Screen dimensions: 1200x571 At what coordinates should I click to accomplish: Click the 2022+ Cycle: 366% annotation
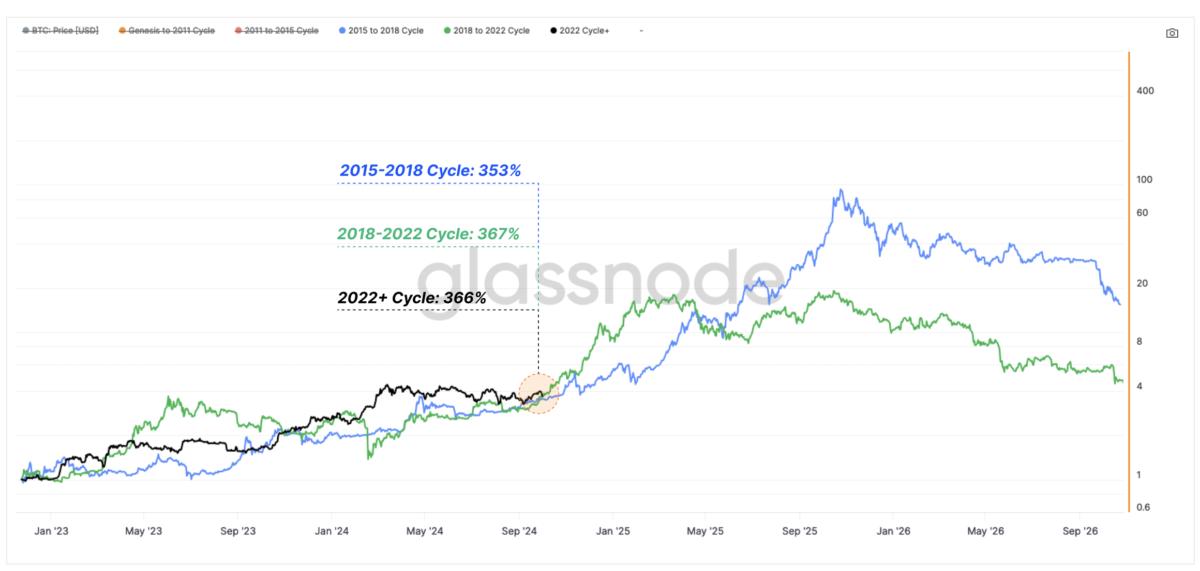(412, 298)
